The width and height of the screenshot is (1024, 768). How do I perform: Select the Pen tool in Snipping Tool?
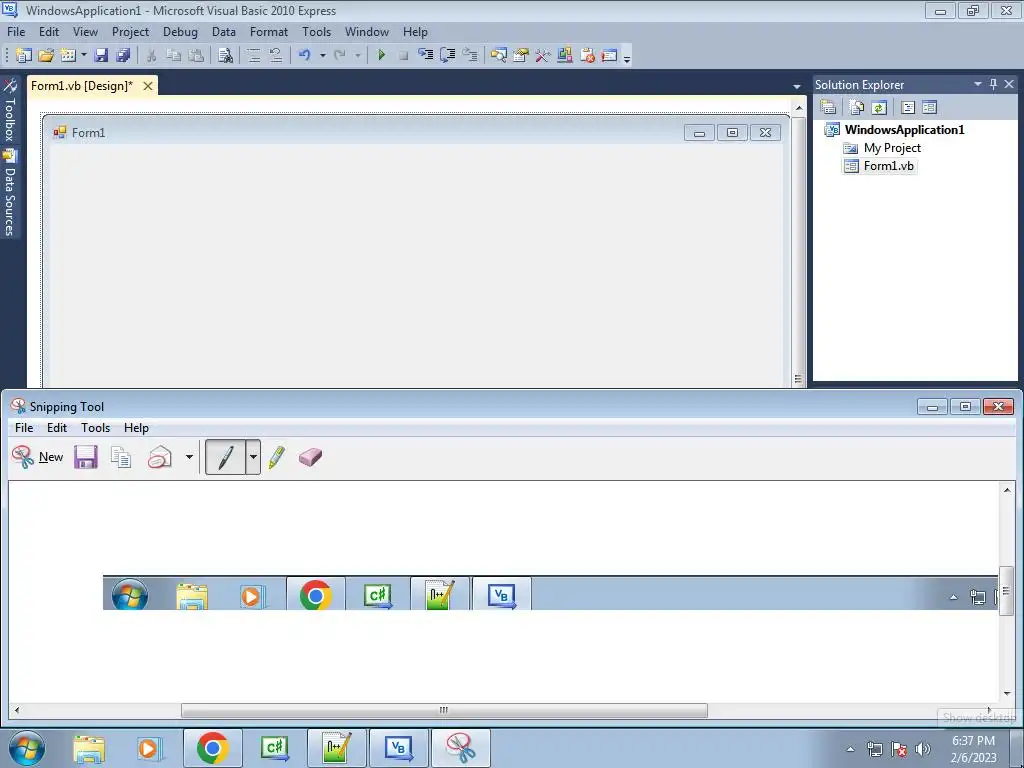[225, 457]
